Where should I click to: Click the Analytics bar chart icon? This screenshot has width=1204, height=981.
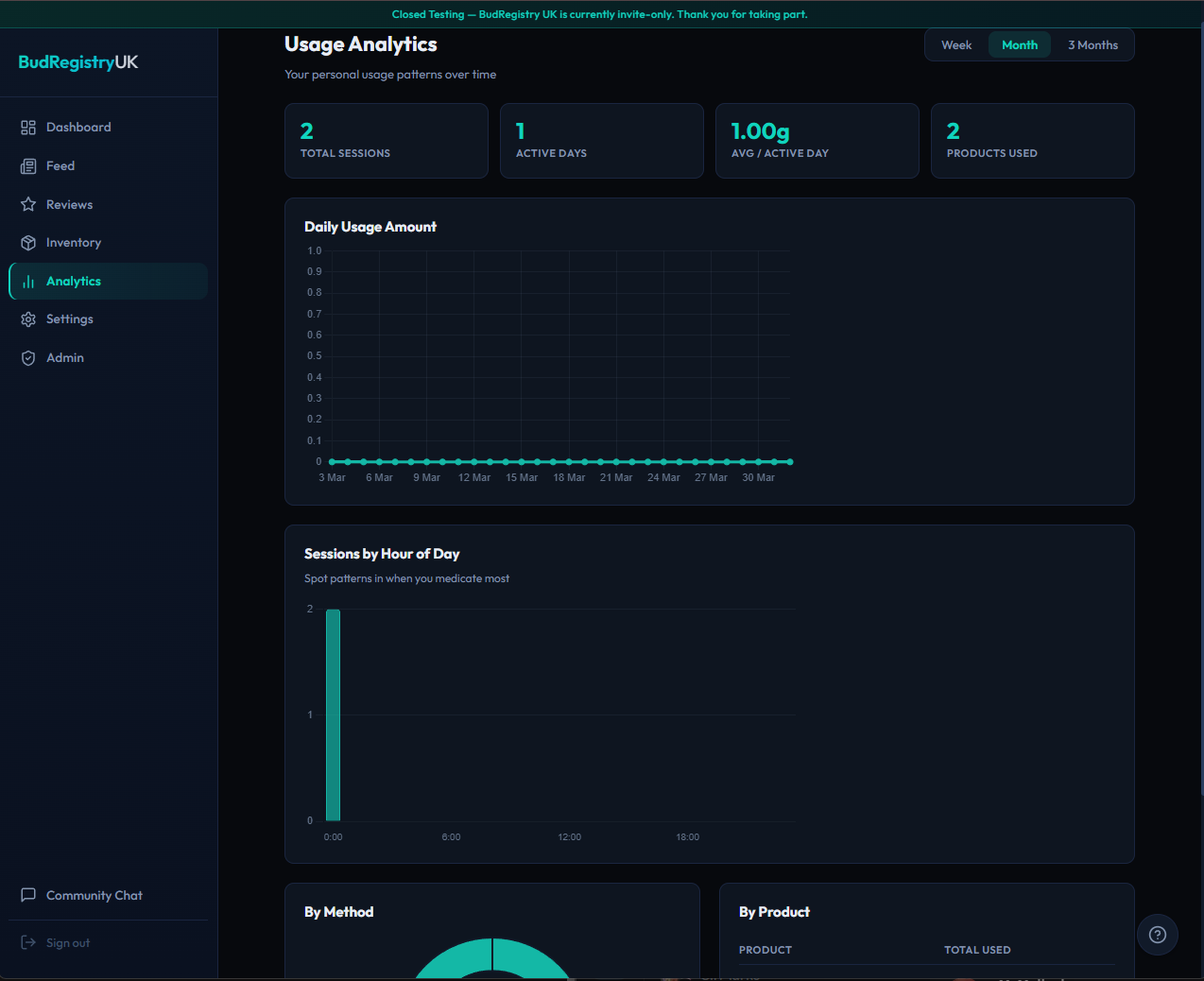point(28,282)
